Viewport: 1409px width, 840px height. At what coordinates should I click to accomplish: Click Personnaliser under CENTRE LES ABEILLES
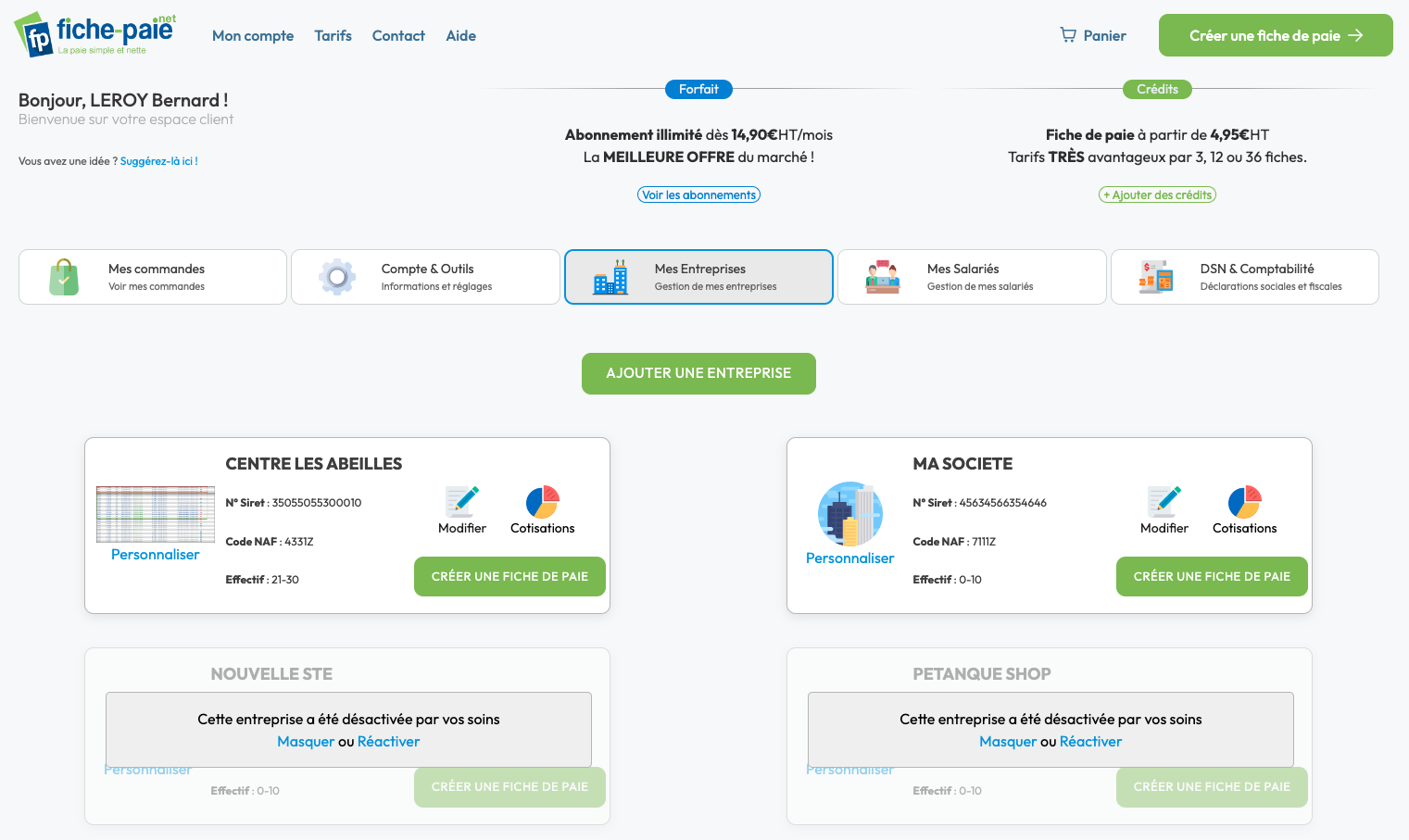point(156,554)
